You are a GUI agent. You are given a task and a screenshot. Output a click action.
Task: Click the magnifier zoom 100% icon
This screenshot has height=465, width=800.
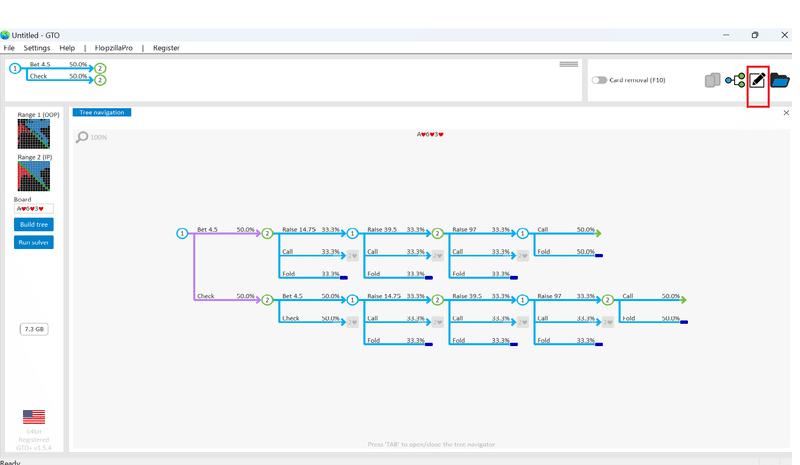pos(82,137)
